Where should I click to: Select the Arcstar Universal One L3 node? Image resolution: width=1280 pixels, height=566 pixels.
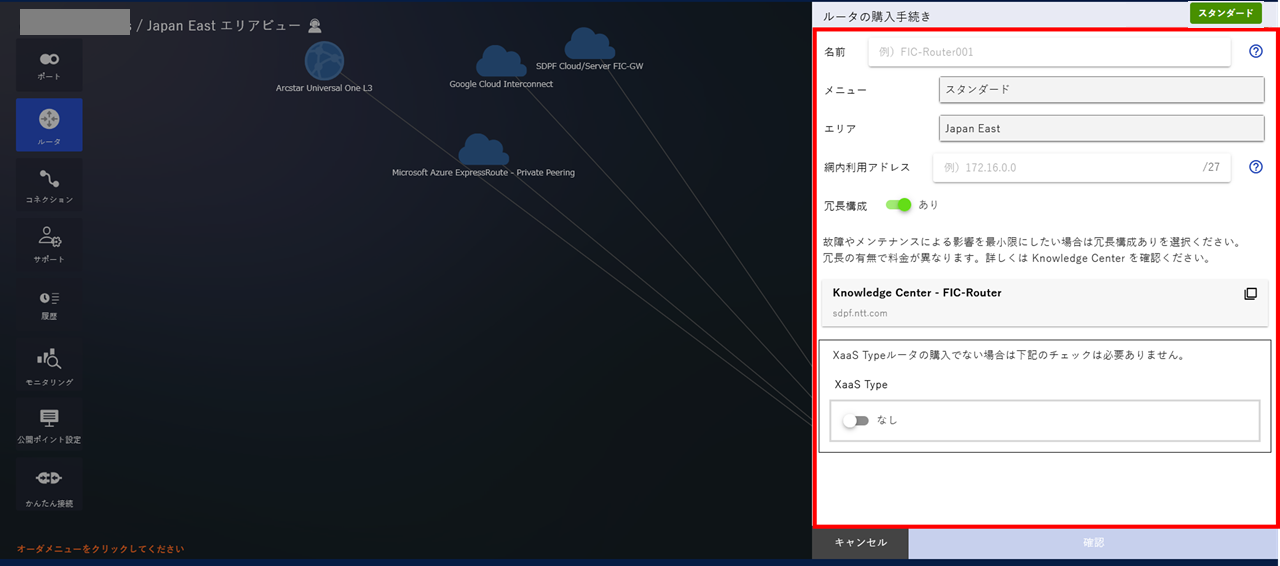(x=324, y=61)
